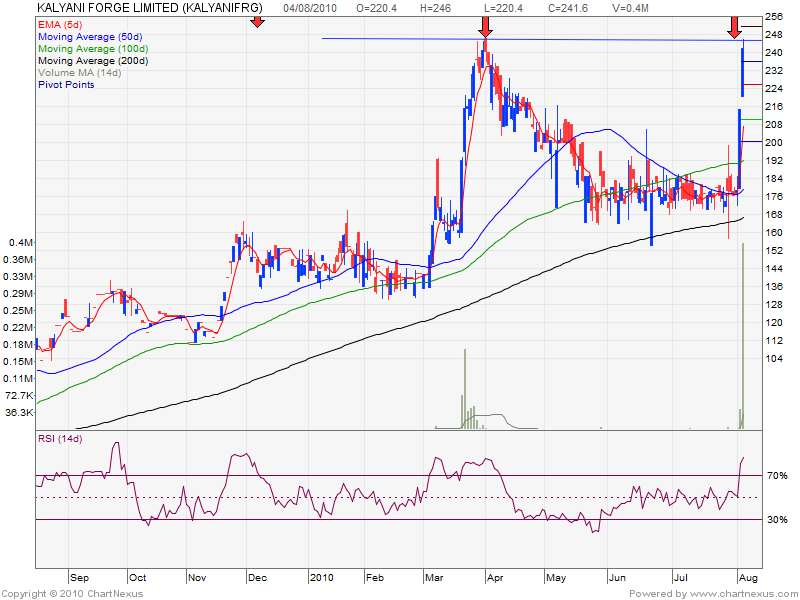800x600 pixels.
Task: Click the RSI (14d) panel label
Action: pos(60,439)
